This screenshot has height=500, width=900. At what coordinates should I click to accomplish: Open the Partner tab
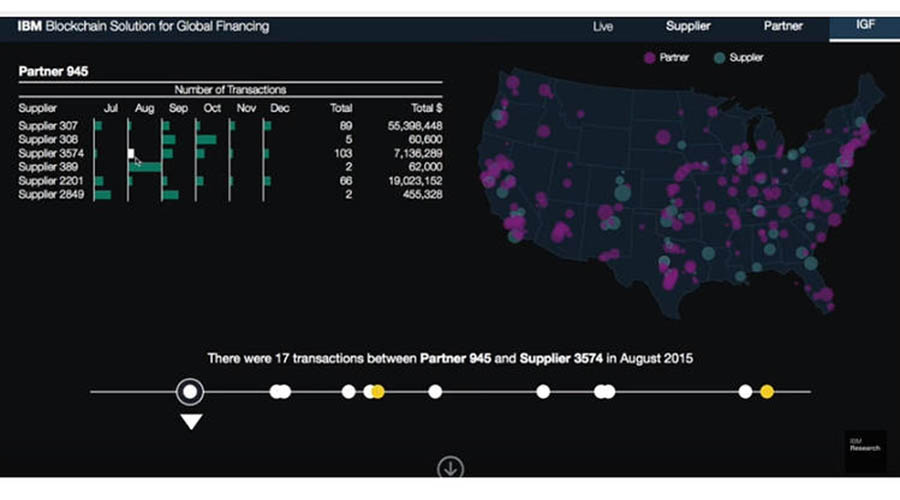point(783,26)
